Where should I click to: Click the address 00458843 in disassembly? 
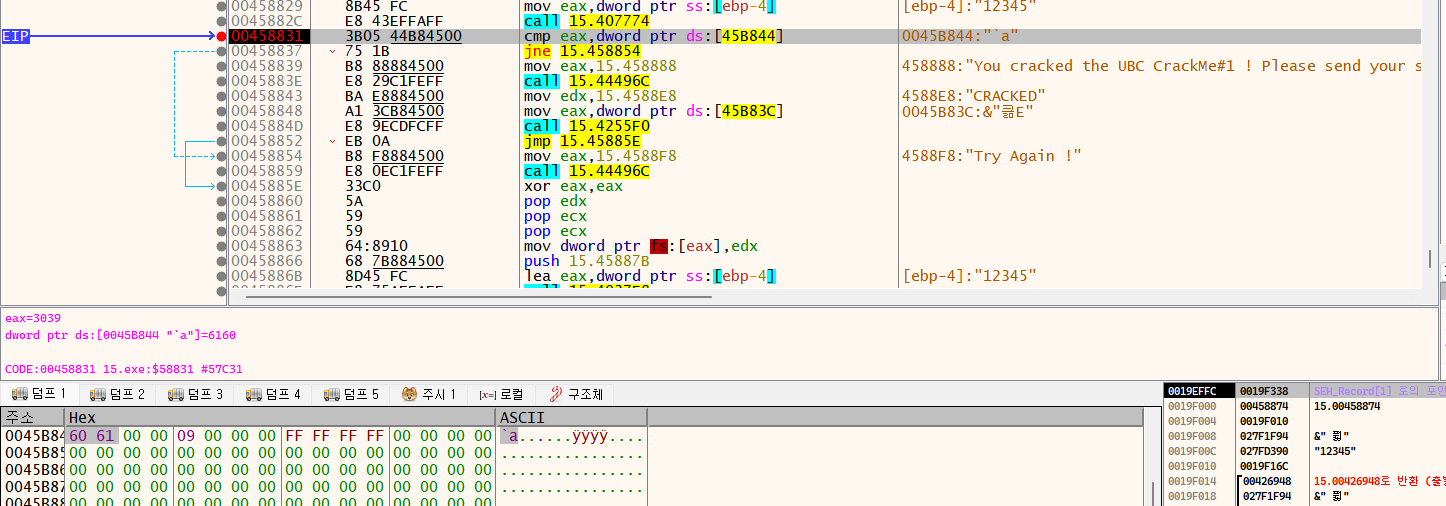(x=266, y=96)
